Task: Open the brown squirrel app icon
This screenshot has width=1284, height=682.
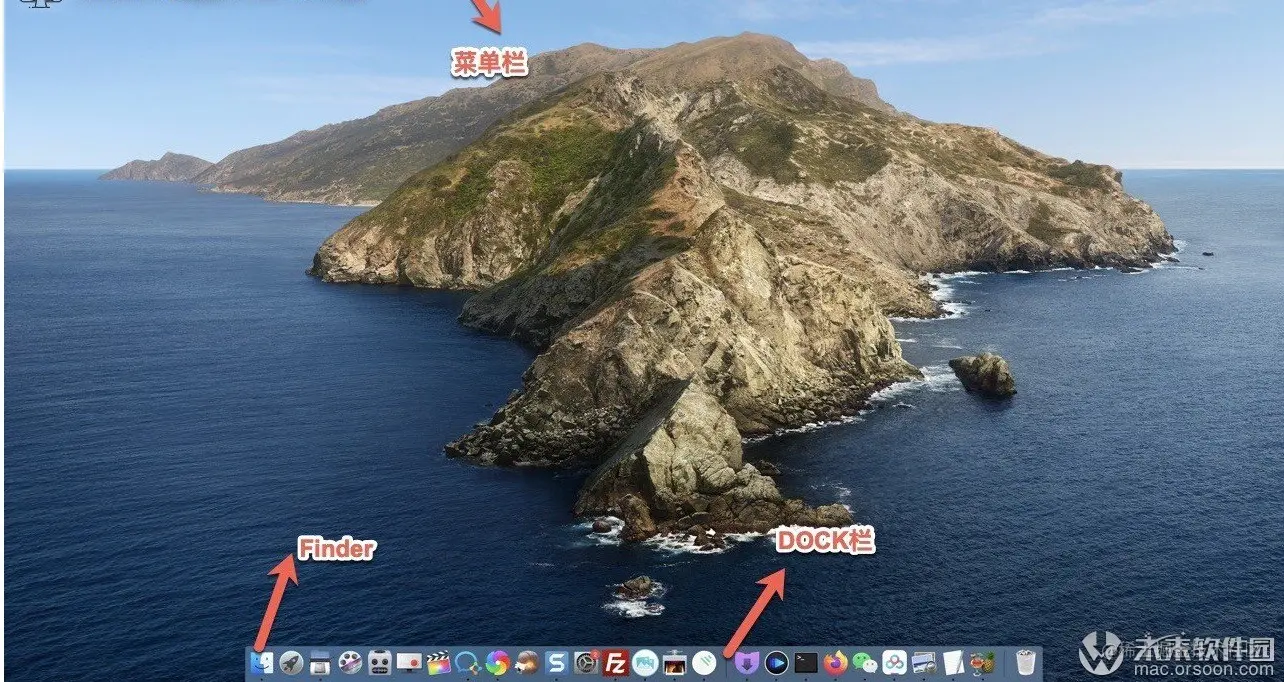Action: (527, 662)
